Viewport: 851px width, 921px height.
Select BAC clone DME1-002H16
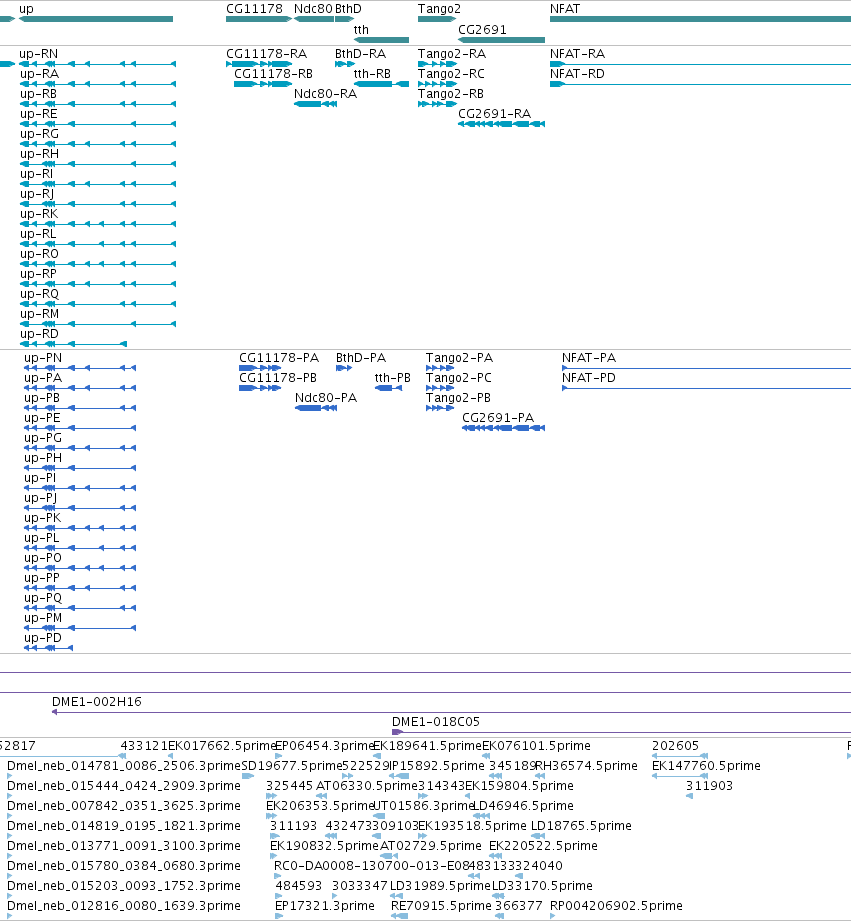(x=451, y=712)
